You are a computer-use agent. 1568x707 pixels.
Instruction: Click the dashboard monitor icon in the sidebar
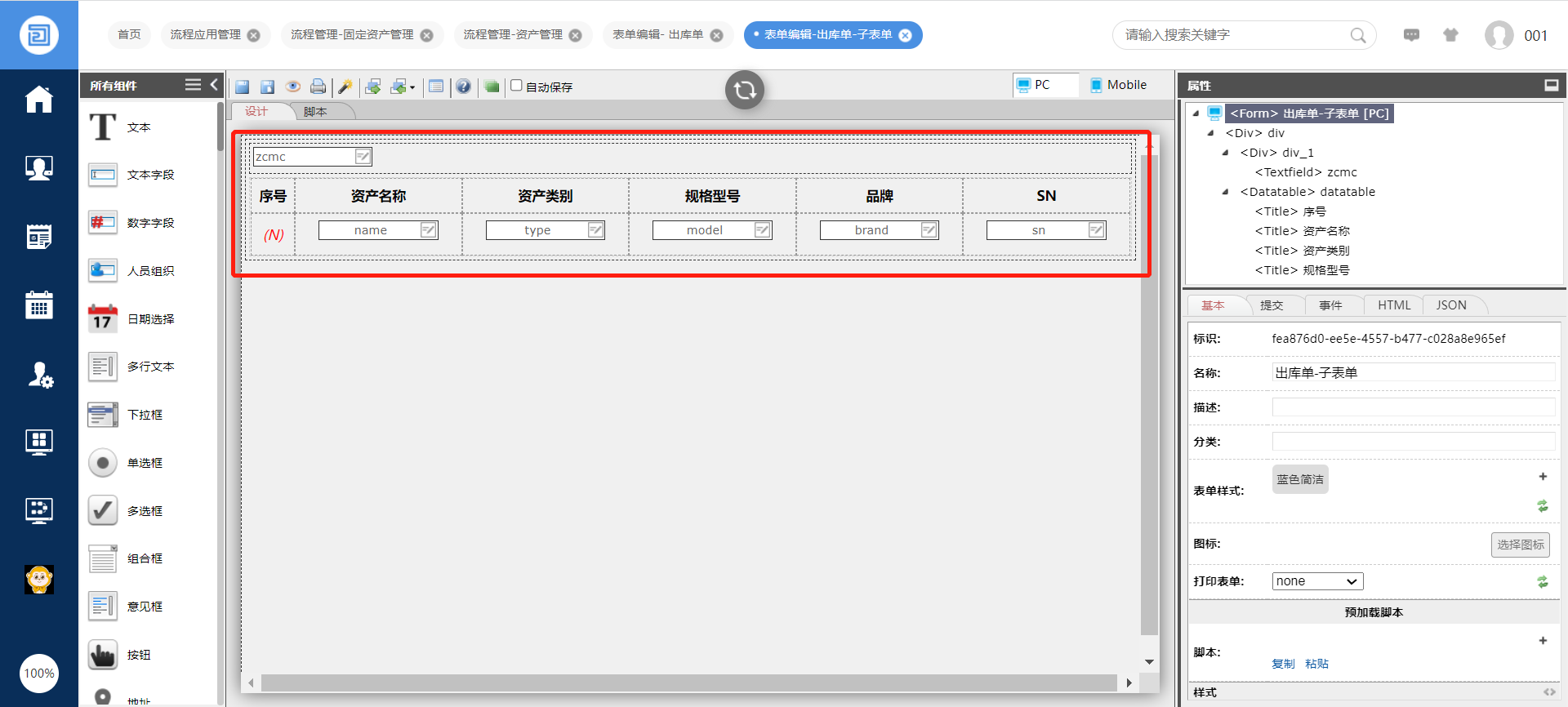39,511
